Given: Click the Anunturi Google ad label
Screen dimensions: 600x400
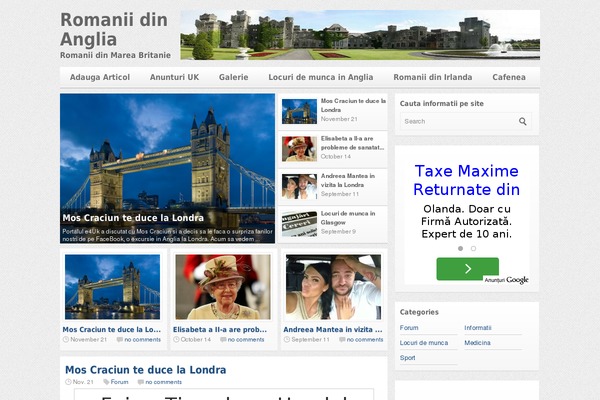Looking at the screenshot, I should click(x=507, y=280).
